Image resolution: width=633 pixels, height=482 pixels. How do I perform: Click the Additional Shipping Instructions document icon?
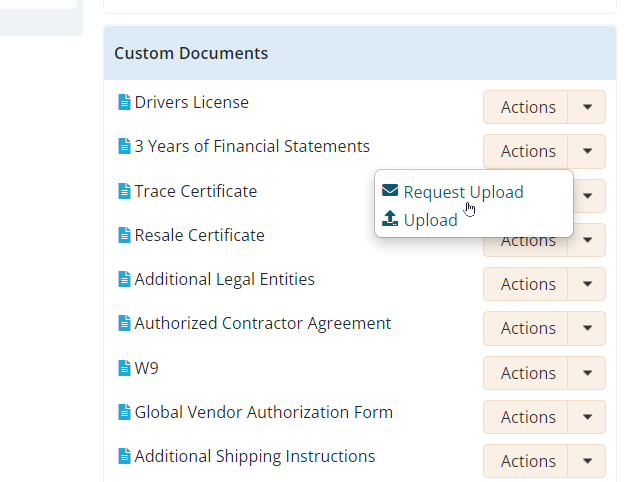[124, 456]
